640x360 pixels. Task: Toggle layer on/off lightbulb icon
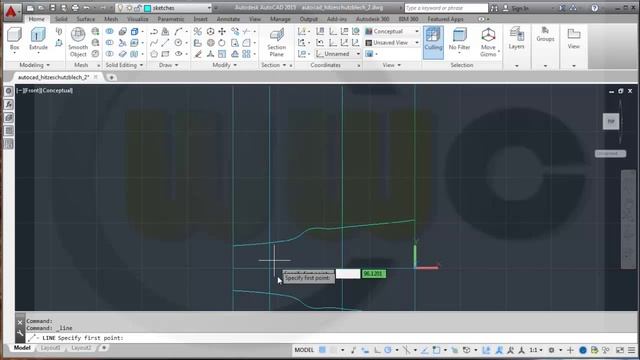click(x=120, y=8)
